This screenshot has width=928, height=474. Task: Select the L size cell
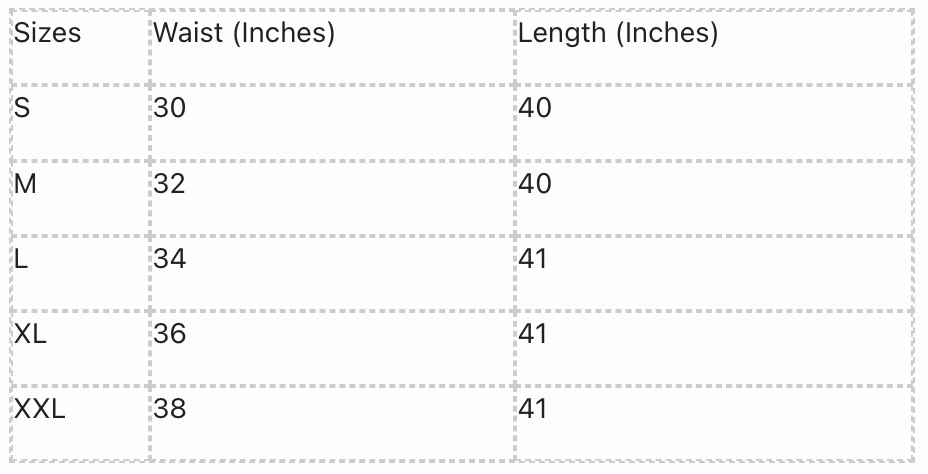click(21, 259)
